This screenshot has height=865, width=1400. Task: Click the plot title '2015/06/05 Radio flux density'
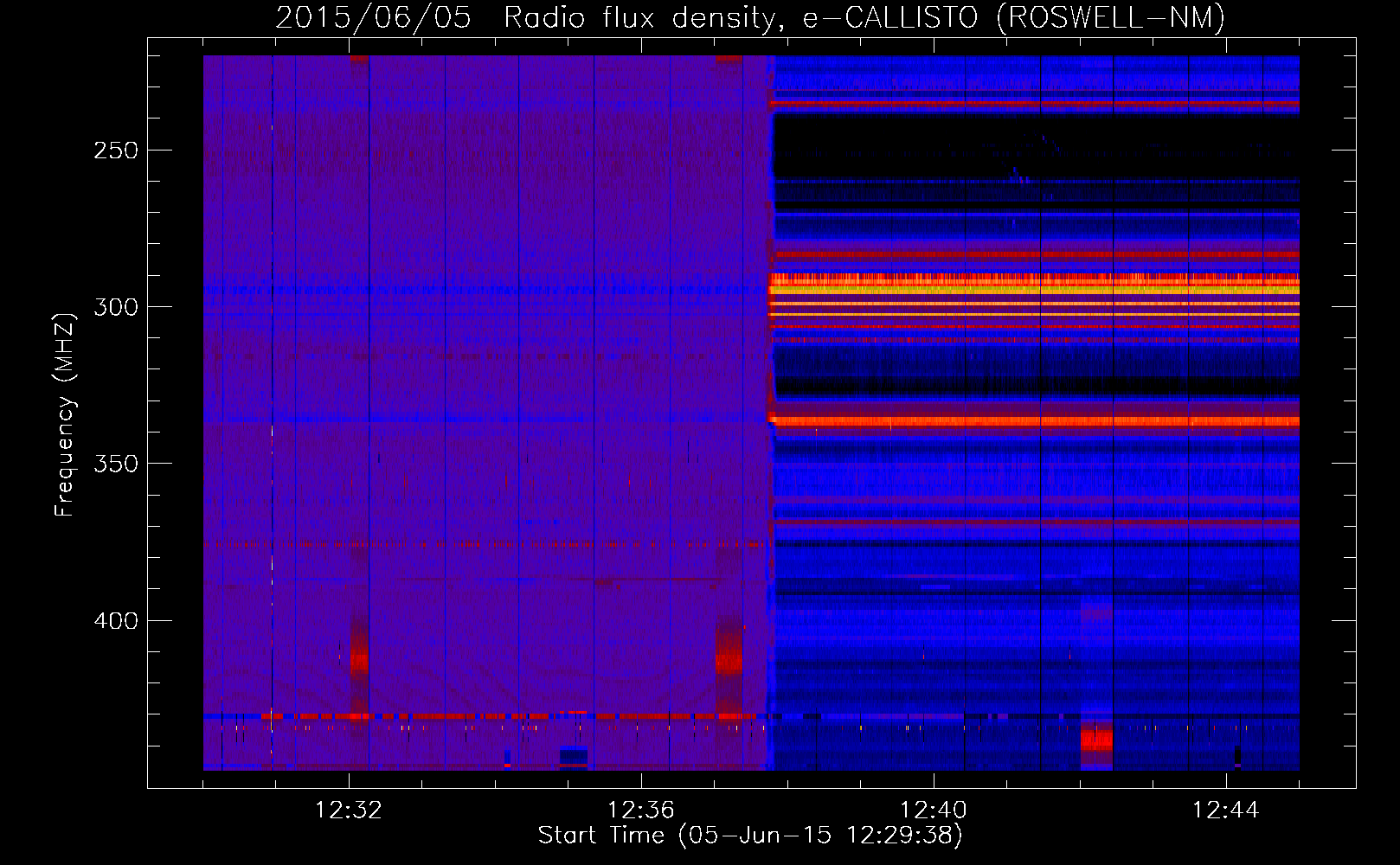tap(750, 17)
